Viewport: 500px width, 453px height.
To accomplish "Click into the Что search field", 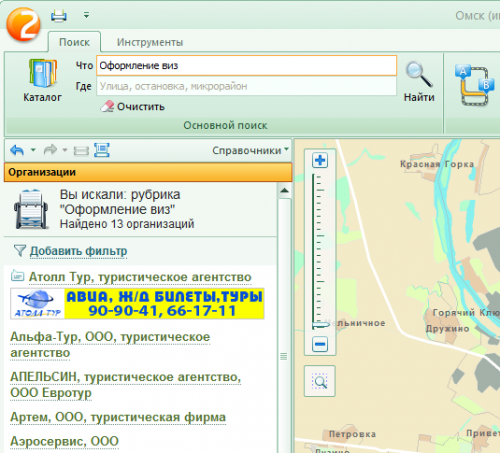I will tap(247, 66).
